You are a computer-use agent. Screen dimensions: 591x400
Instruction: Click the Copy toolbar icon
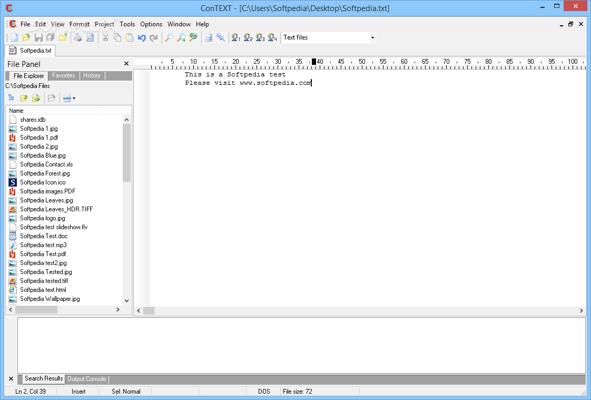tap(118, 37)
